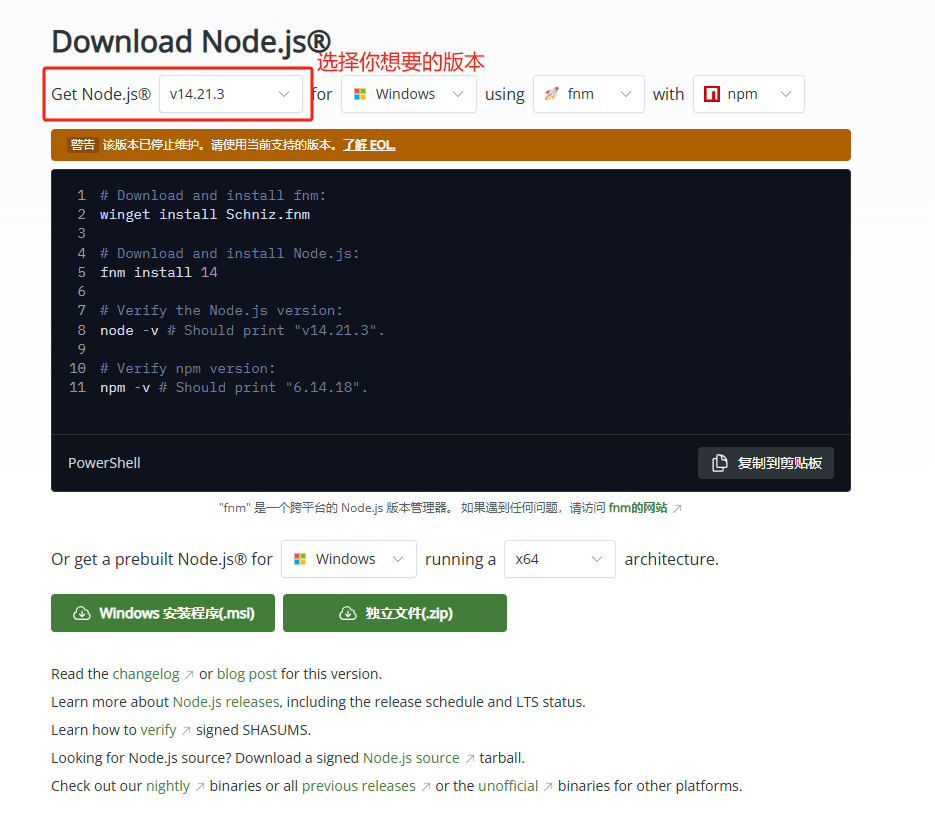Open the Node.js version dropdown showing v14.21.3
This screenshot has height=825, width=935.
pos(231,94)
